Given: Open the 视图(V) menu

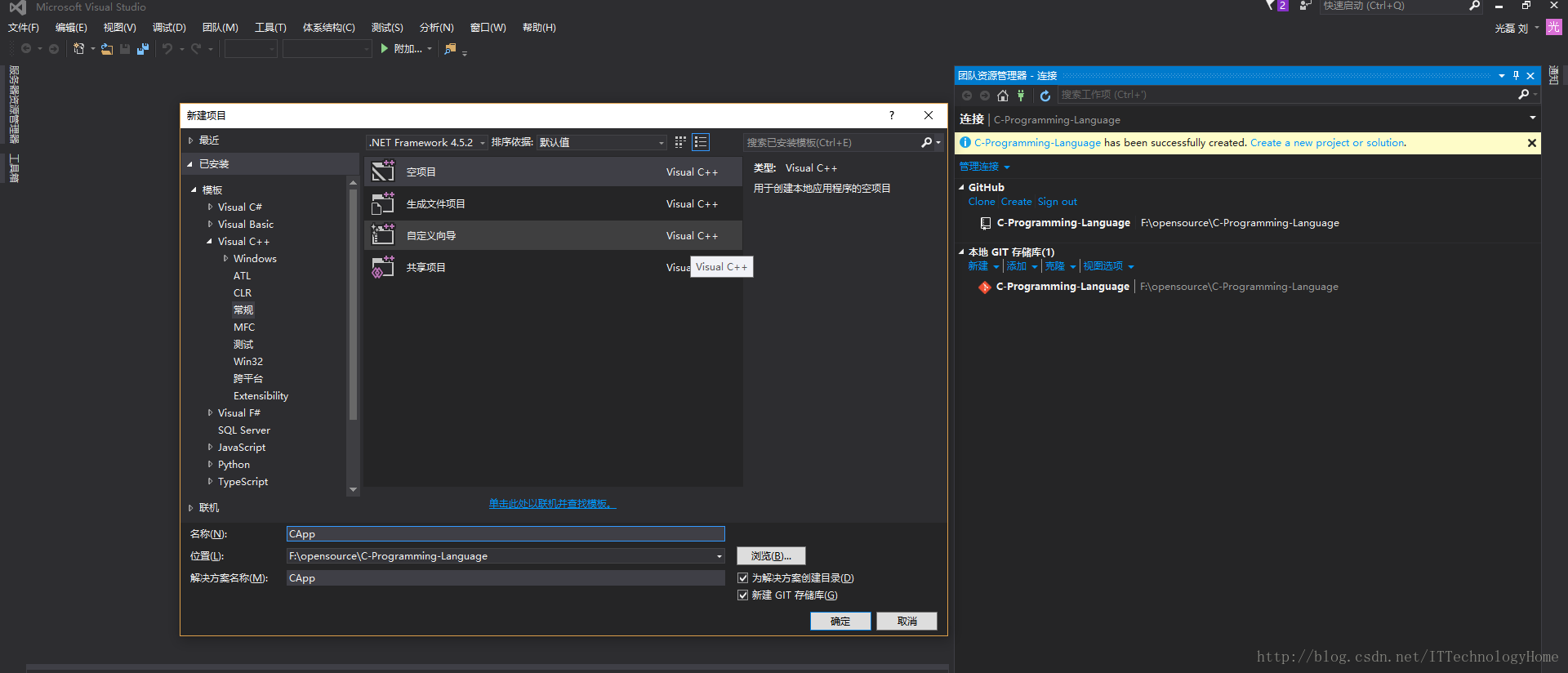Looking at the screenshot, I should click(119, 28).
